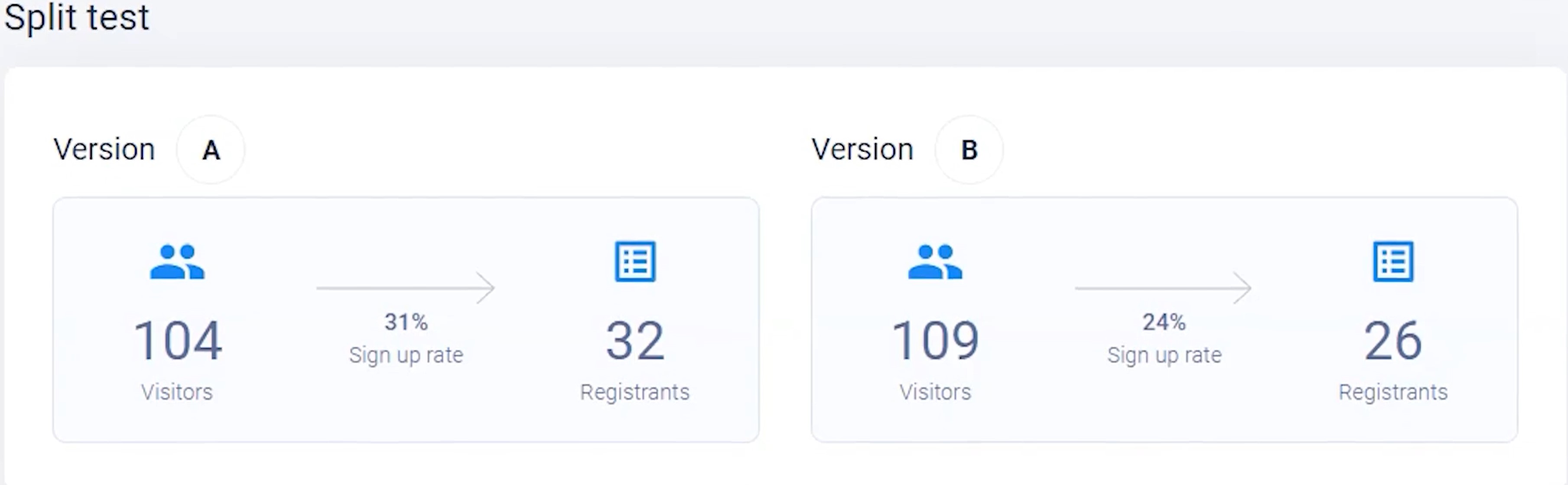1568x485 pixels.
Task: Select the circled A version badge
Action: pos(211,149)
